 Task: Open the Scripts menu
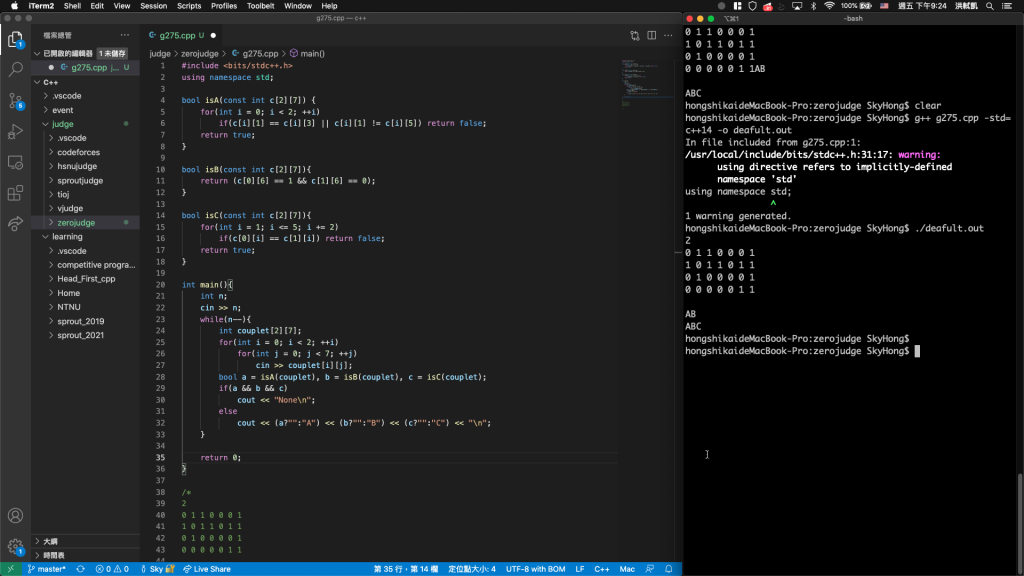tap(189, 6)
